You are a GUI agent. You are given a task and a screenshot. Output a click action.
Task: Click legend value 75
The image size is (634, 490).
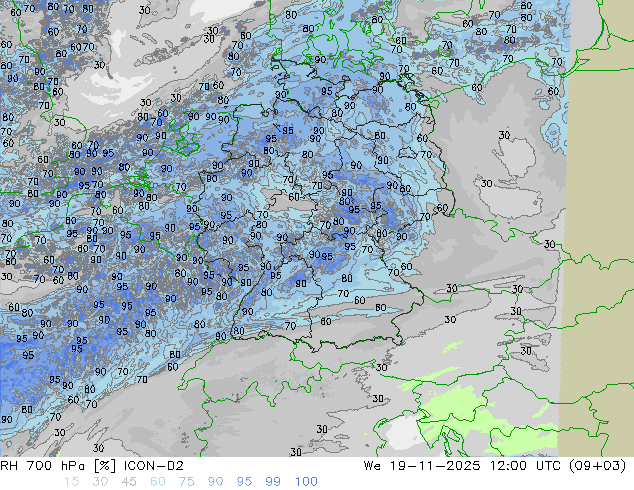[x=186, y=482]
